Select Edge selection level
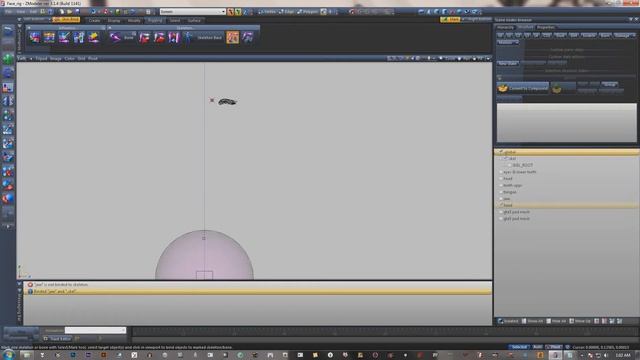The image size is (640, 360). click(x=287, y=12)
